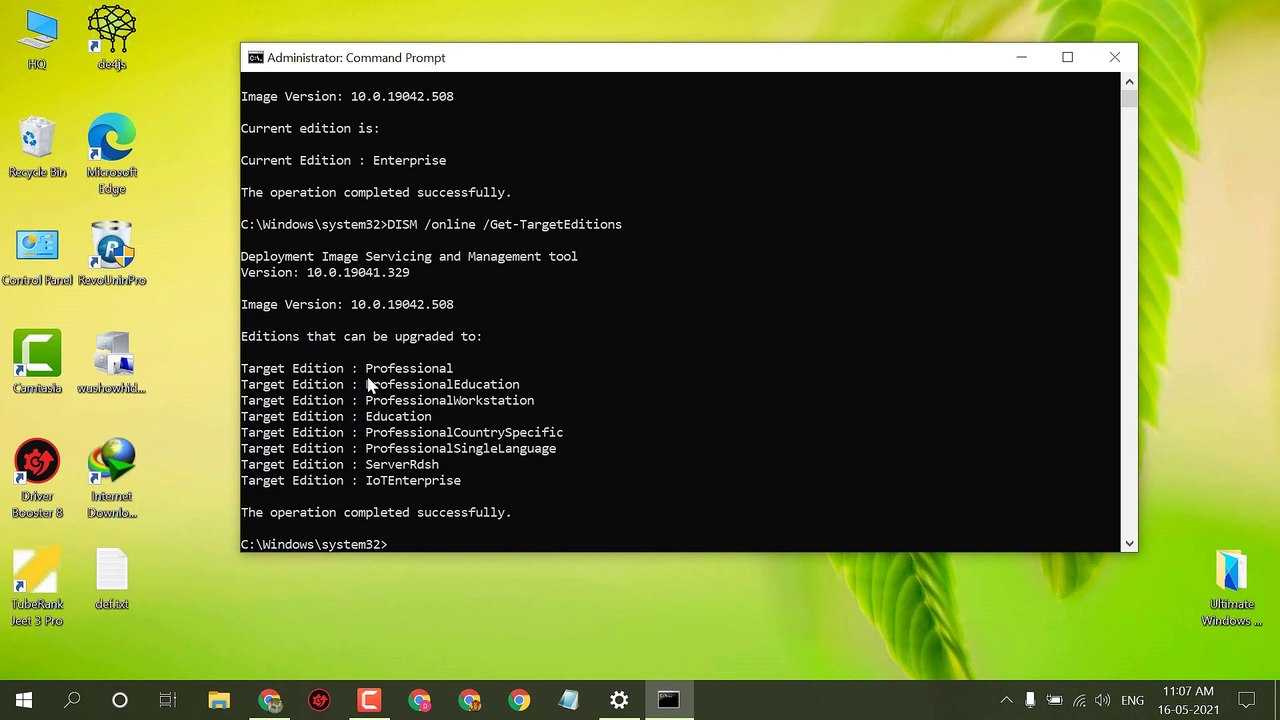The image size is (1280, 720).
Task: Click the 'ProfessionalSingleLanguage' target edition line
Action: coord(398,448)
